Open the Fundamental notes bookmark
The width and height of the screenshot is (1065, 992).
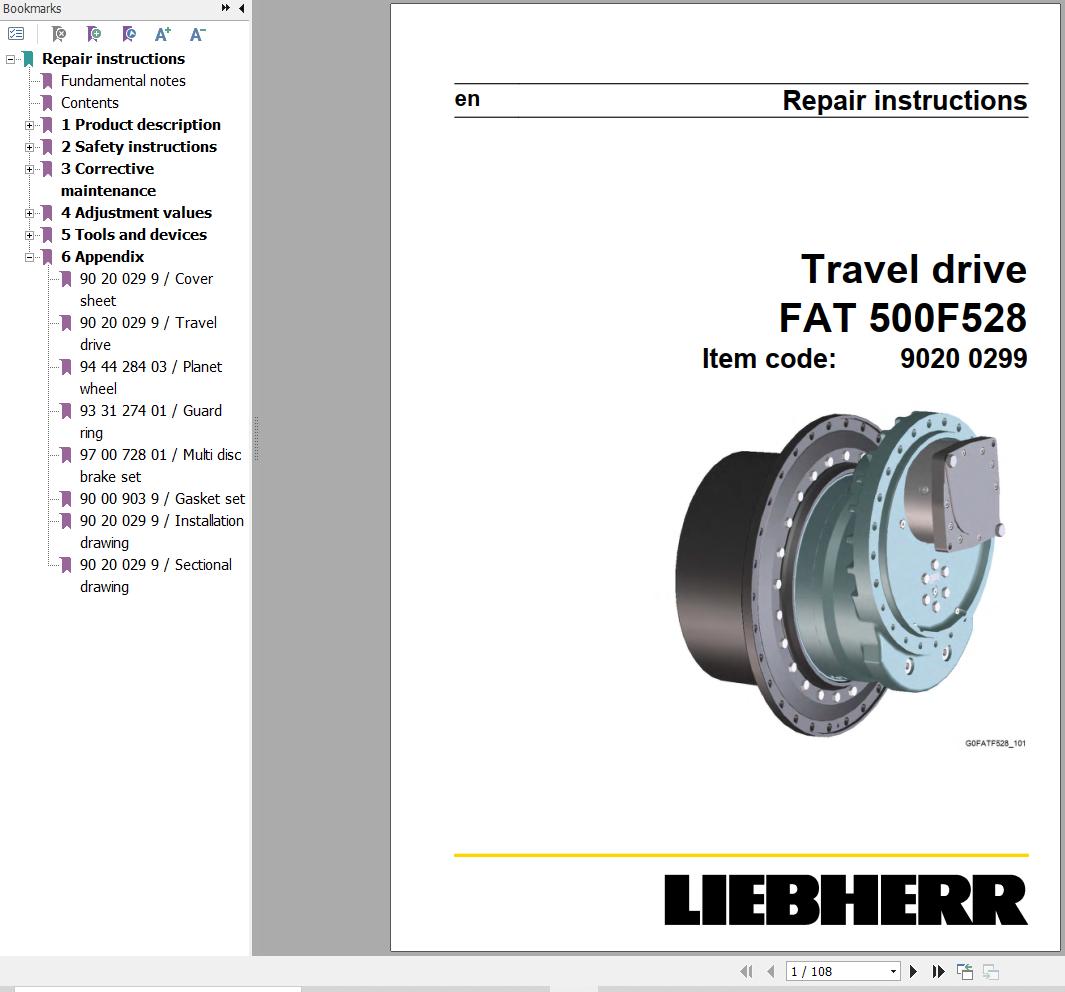tap(123, 81)
